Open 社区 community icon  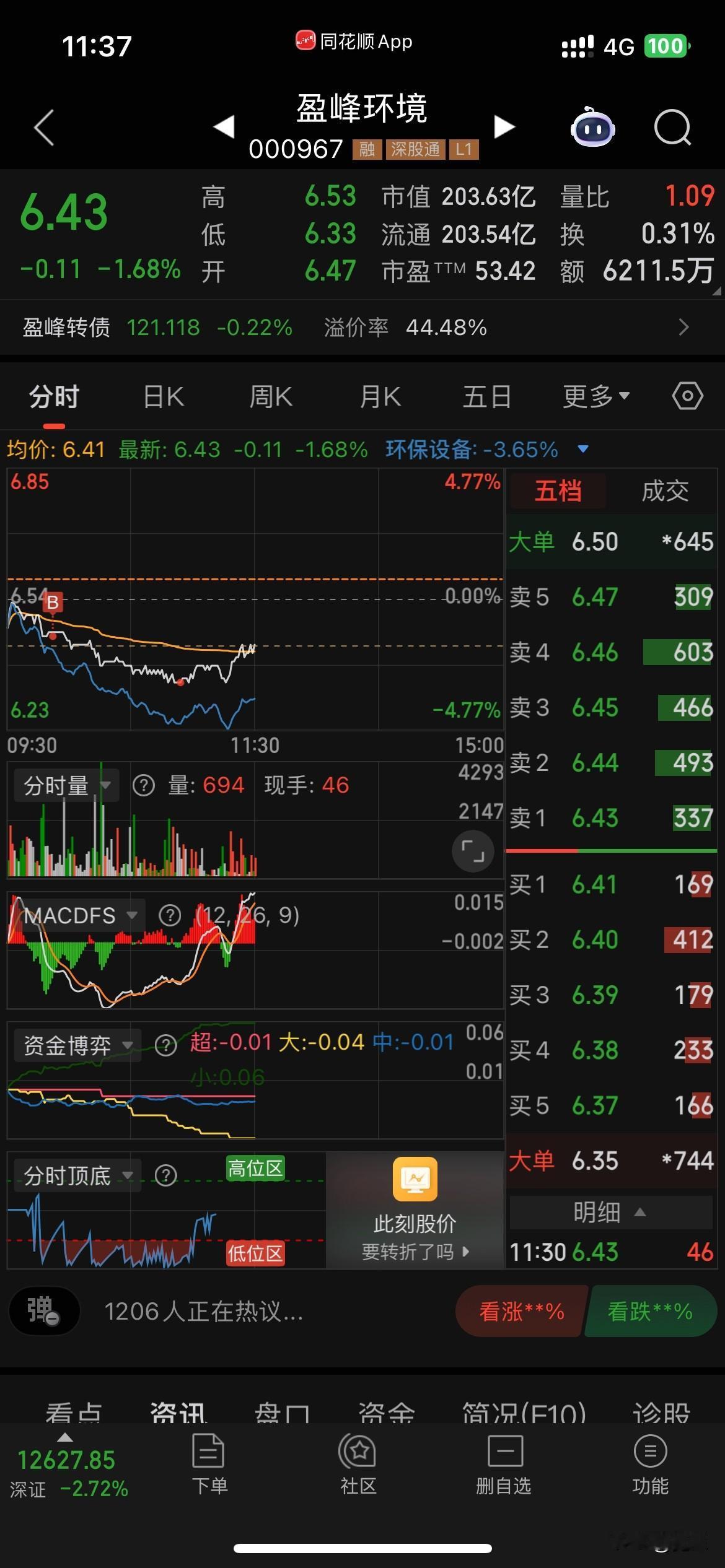click(358, 1465)
